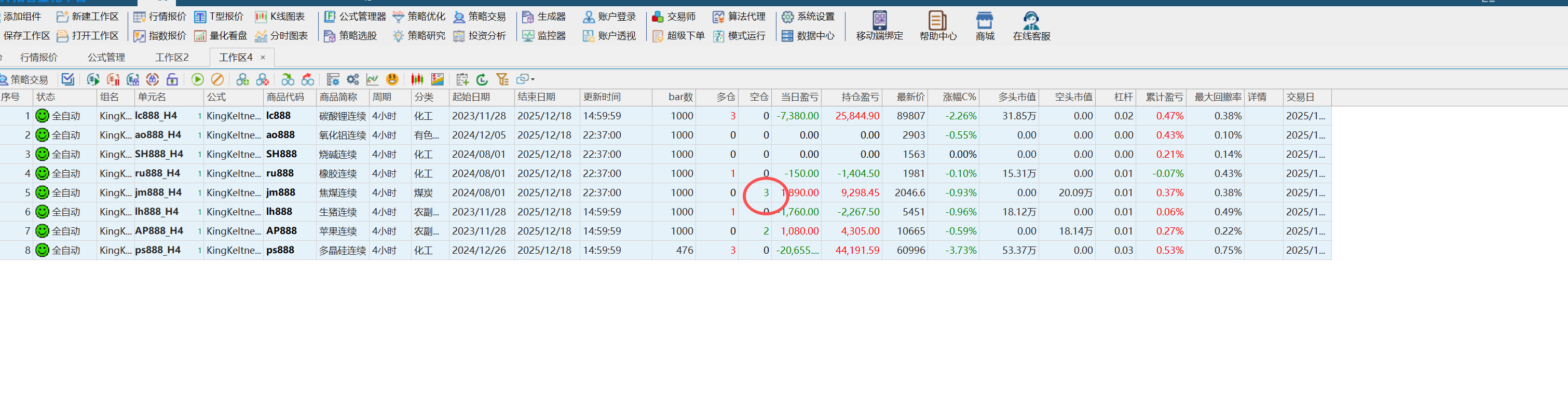Open 移动端绑定 mobile binding

click(879, 26)
